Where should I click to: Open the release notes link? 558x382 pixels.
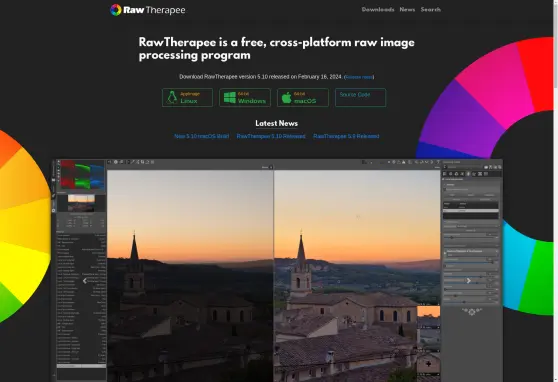pyautogui.click(x=359, y=77)
